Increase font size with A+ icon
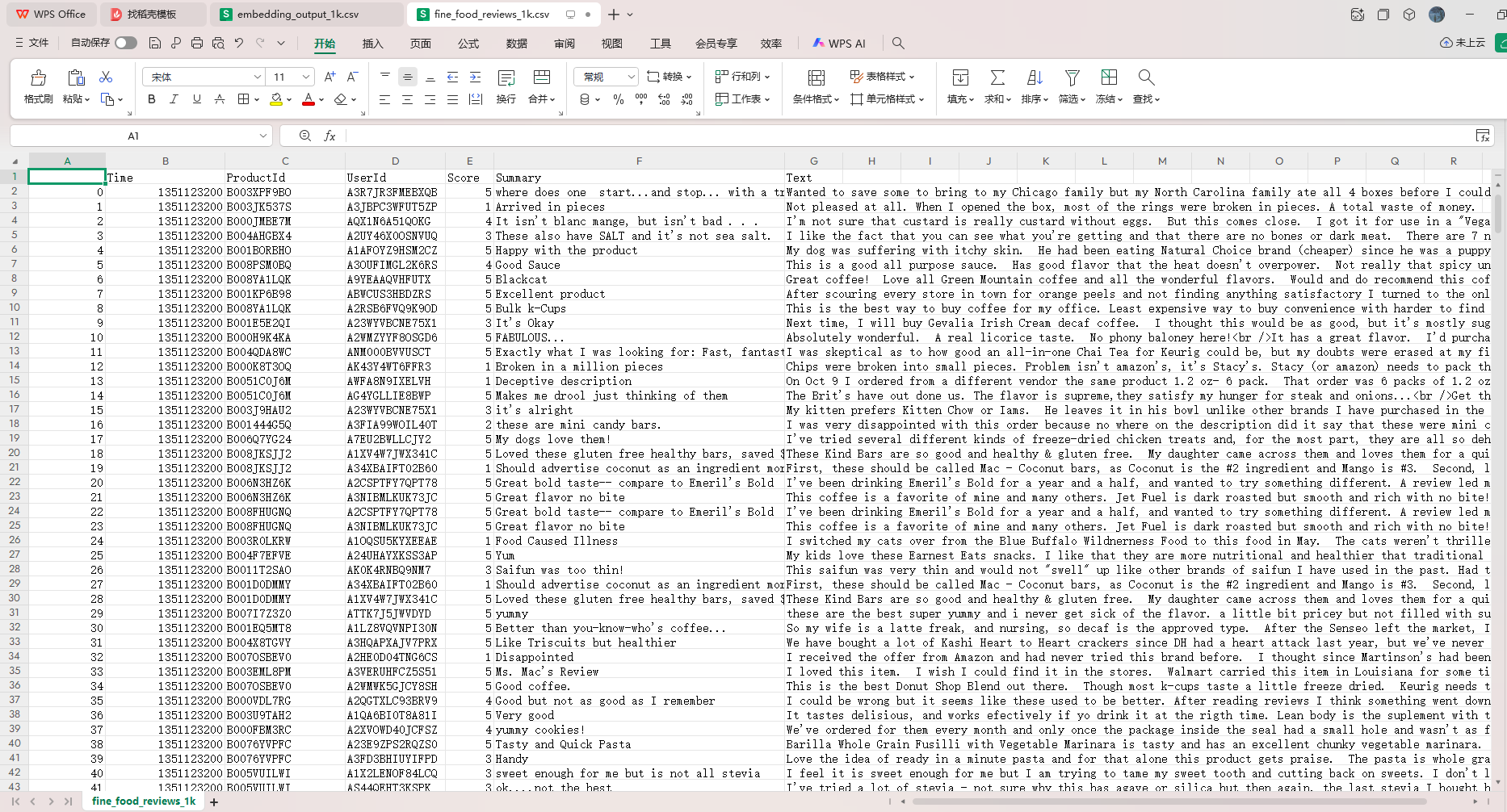 [330, 77]
